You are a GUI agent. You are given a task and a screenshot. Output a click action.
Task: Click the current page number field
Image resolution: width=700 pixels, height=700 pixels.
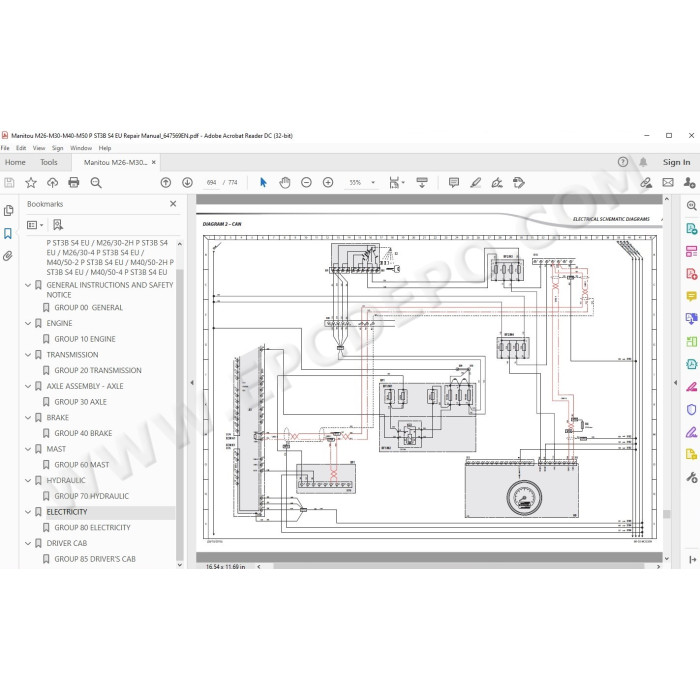coord(212,183)
